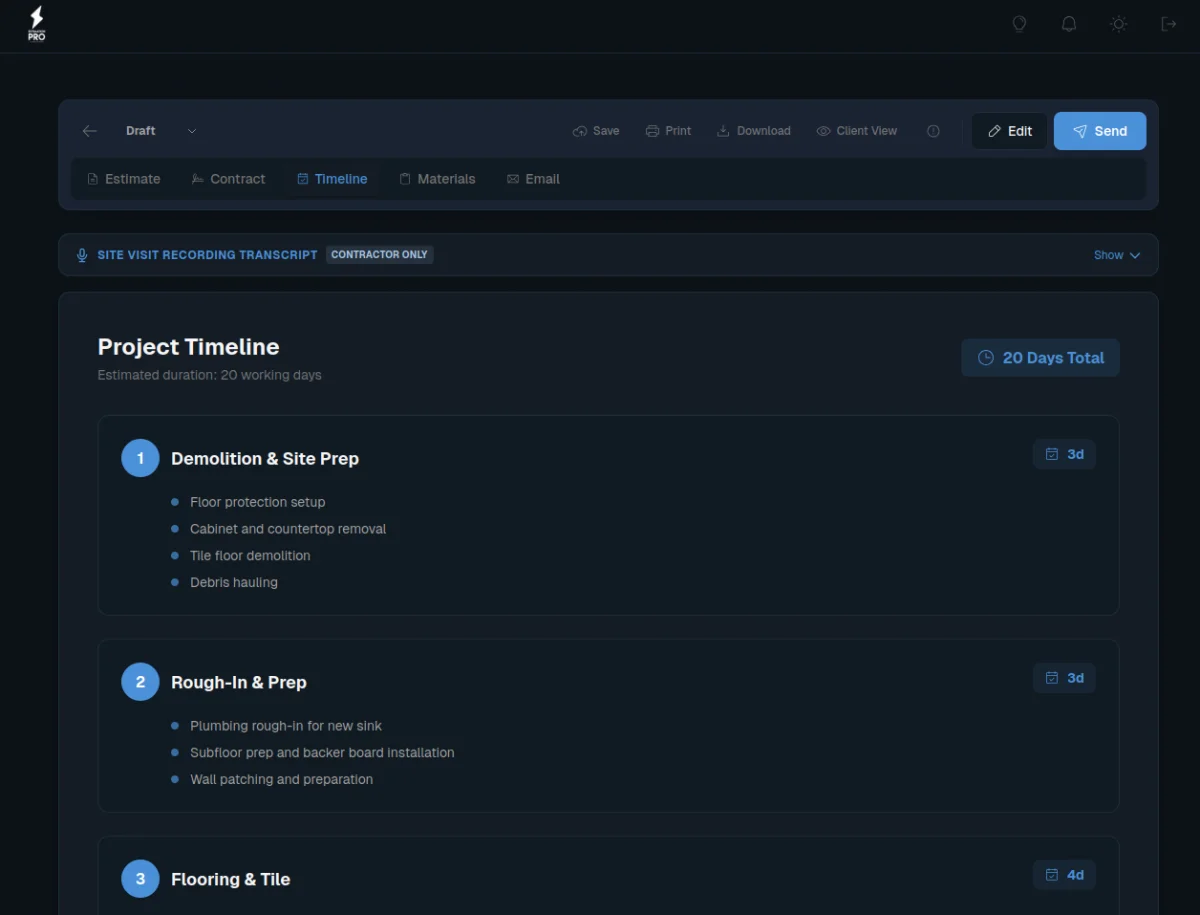Screen dimensions: 1200x915
Task: Click the lightbulb tips icon
Action: coord(1019,23)
